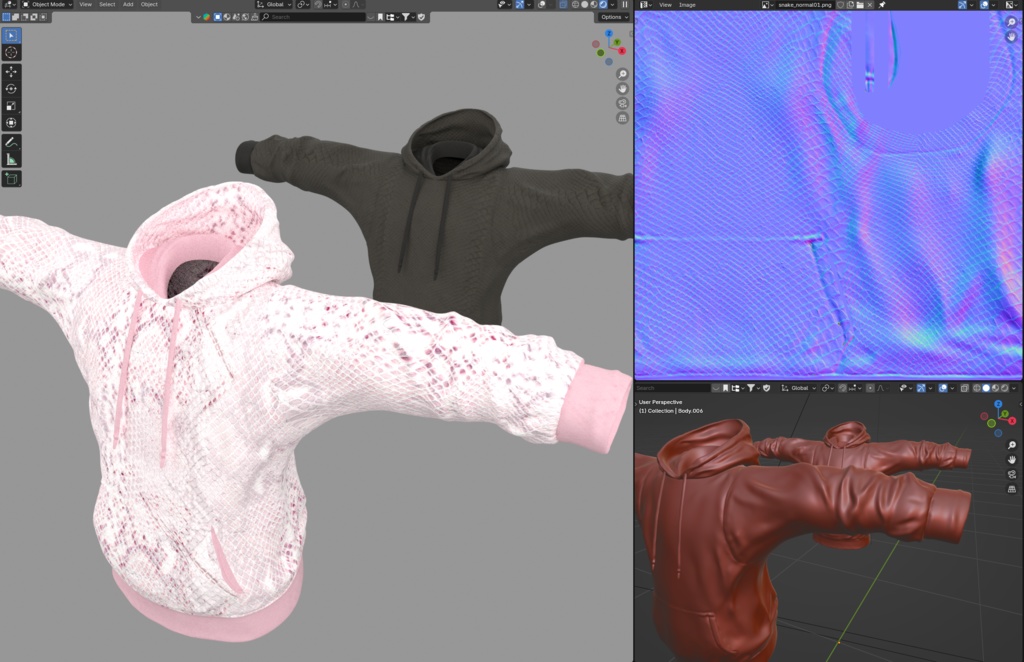
Task: Select the Scale tool in the left toolbar
Action: [x=11, y=106]
